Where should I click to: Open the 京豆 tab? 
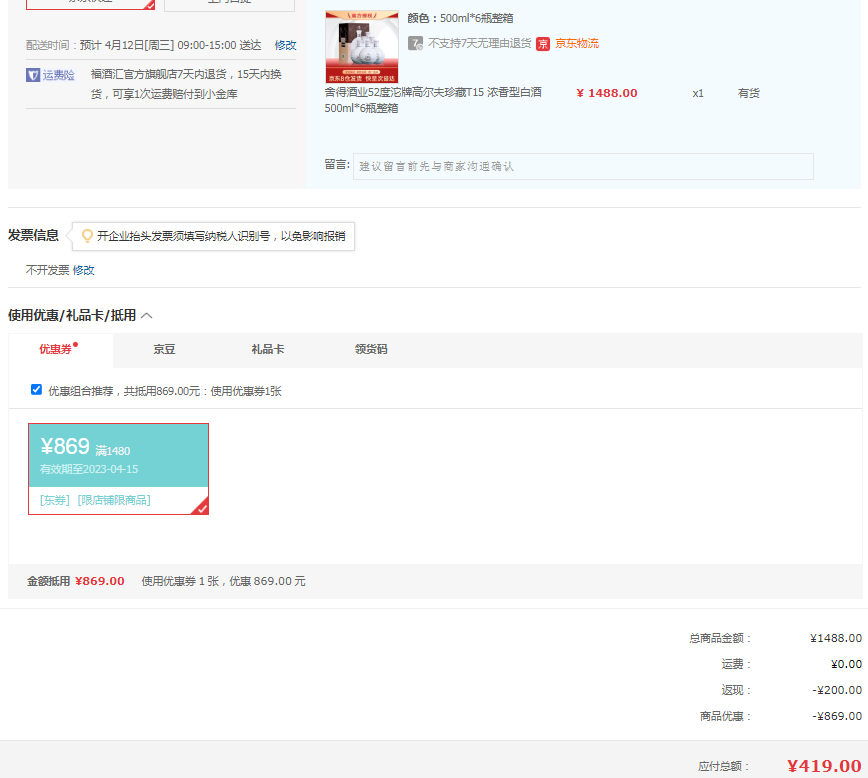pyautogui.click(x=164, y=349)
